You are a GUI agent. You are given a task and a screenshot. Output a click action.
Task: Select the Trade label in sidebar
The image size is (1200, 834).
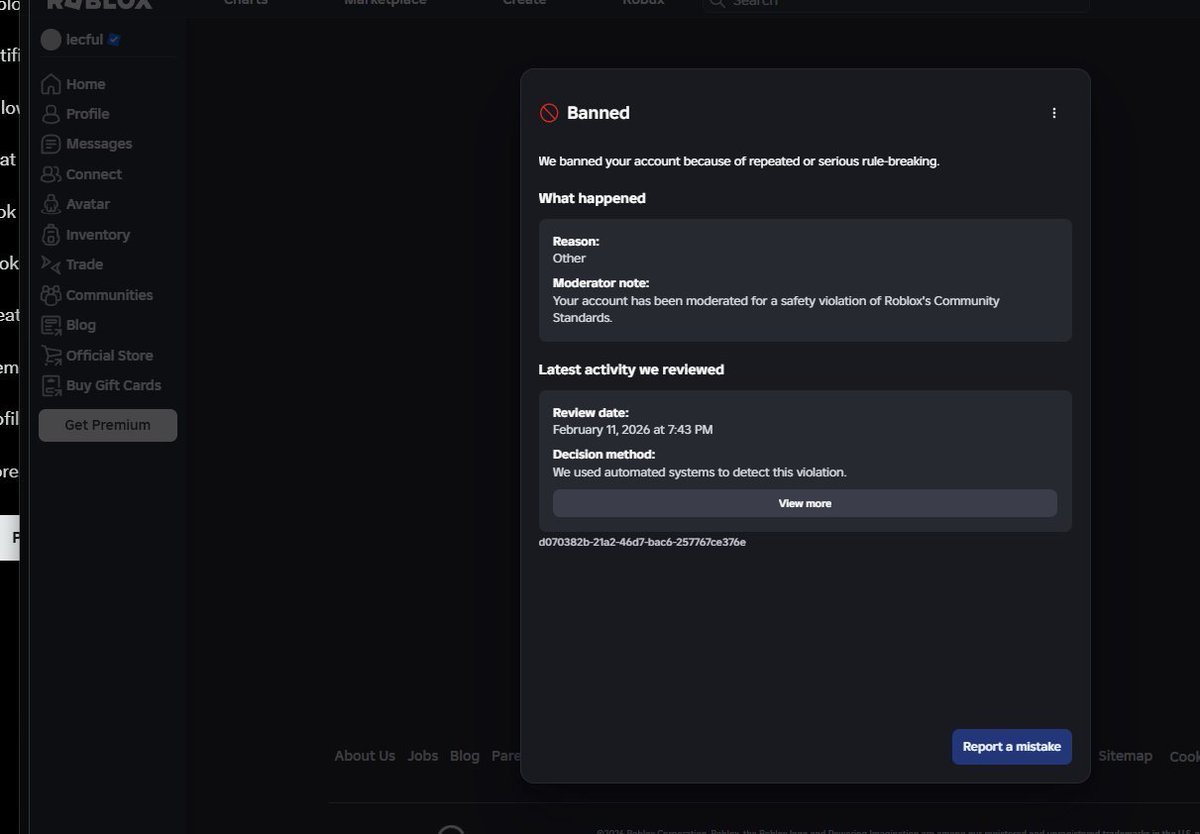pyautogui.click(x=85, y=264)
